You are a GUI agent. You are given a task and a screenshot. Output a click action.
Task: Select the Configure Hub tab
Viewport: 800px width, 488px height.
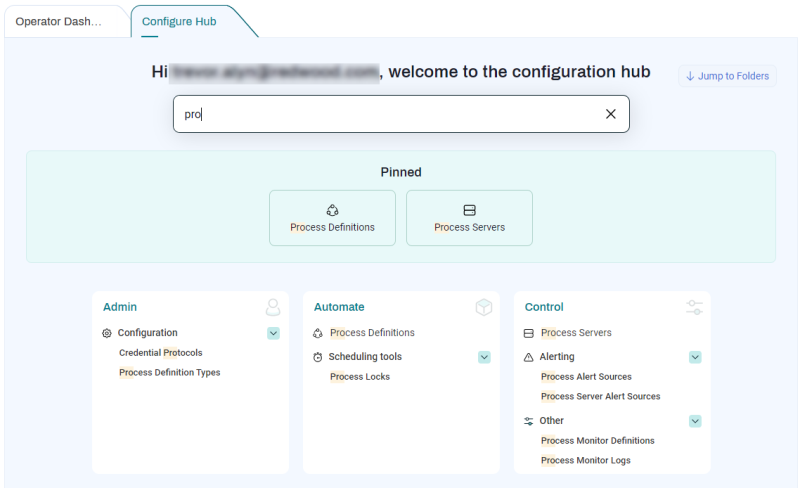tap(179, 21)
